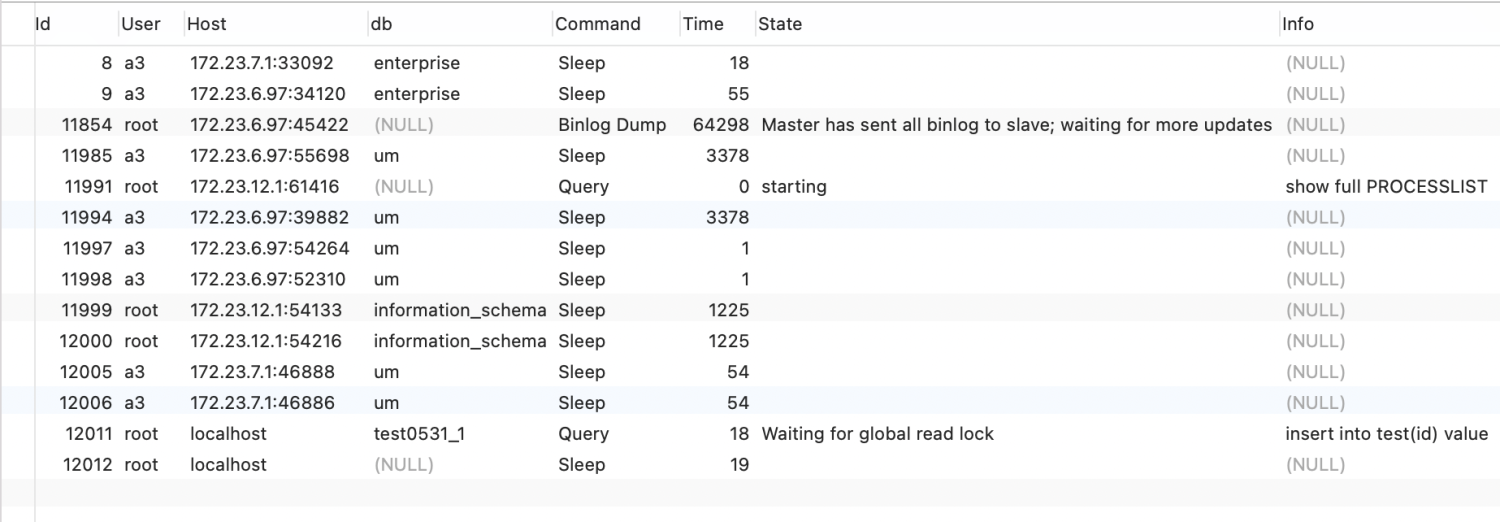Click the db column header
The image size is (1500, 522).
coord(381,24)
